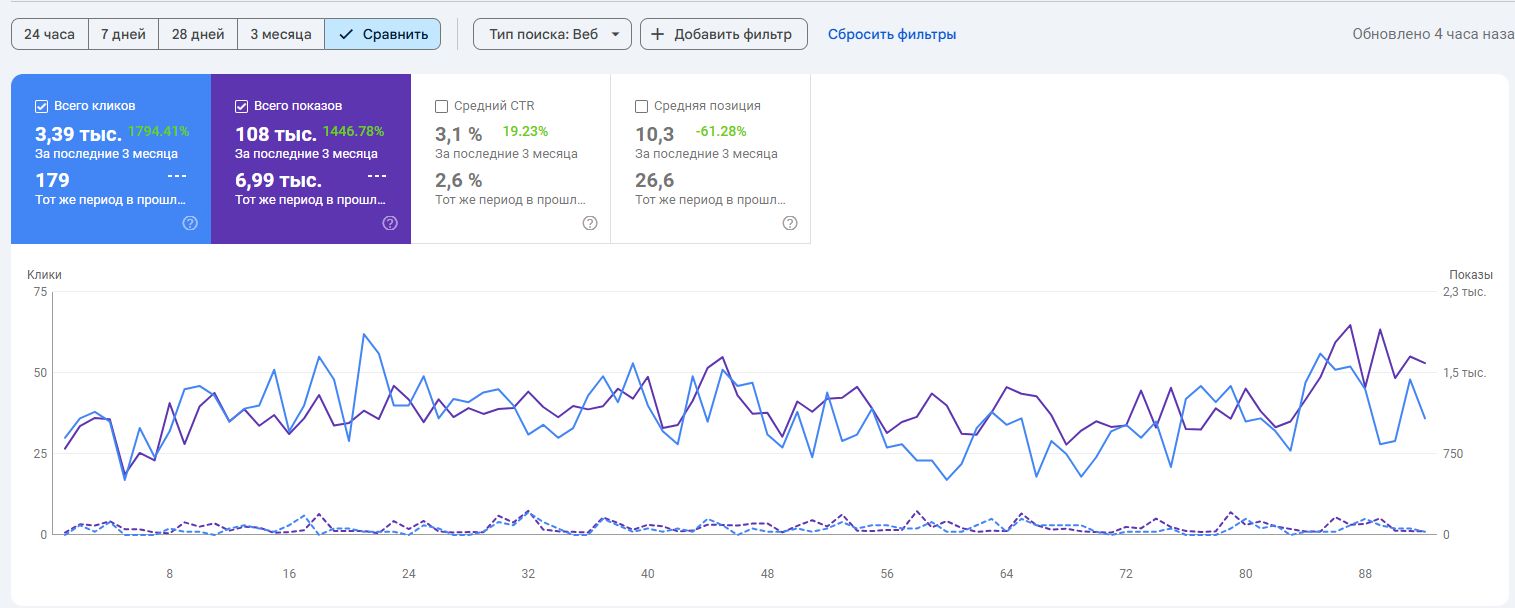The width and height of the screenshot is (1515, 608).
Task: Click the plus icon on Добавить фильтр
Action: tap(658, 34)
